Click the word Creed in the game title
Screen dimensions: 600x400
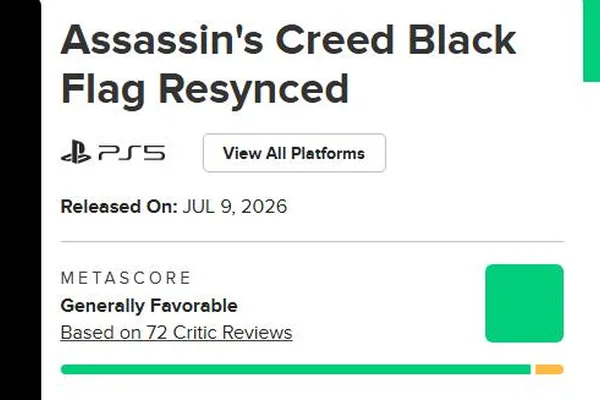point(335,40)
